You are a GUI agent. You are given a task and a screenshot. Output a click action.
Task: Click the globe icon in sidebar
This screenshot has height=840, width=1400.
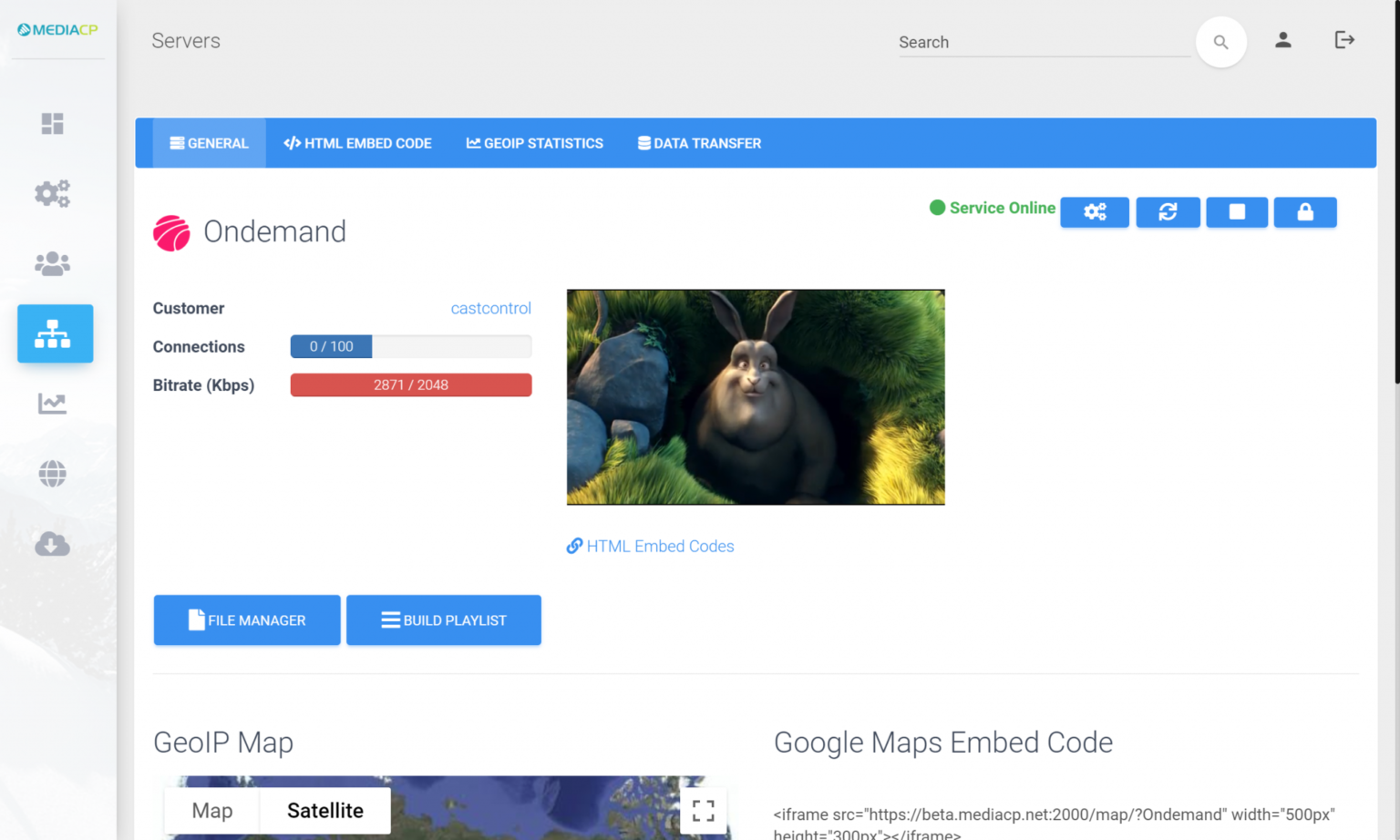[52, 474]
